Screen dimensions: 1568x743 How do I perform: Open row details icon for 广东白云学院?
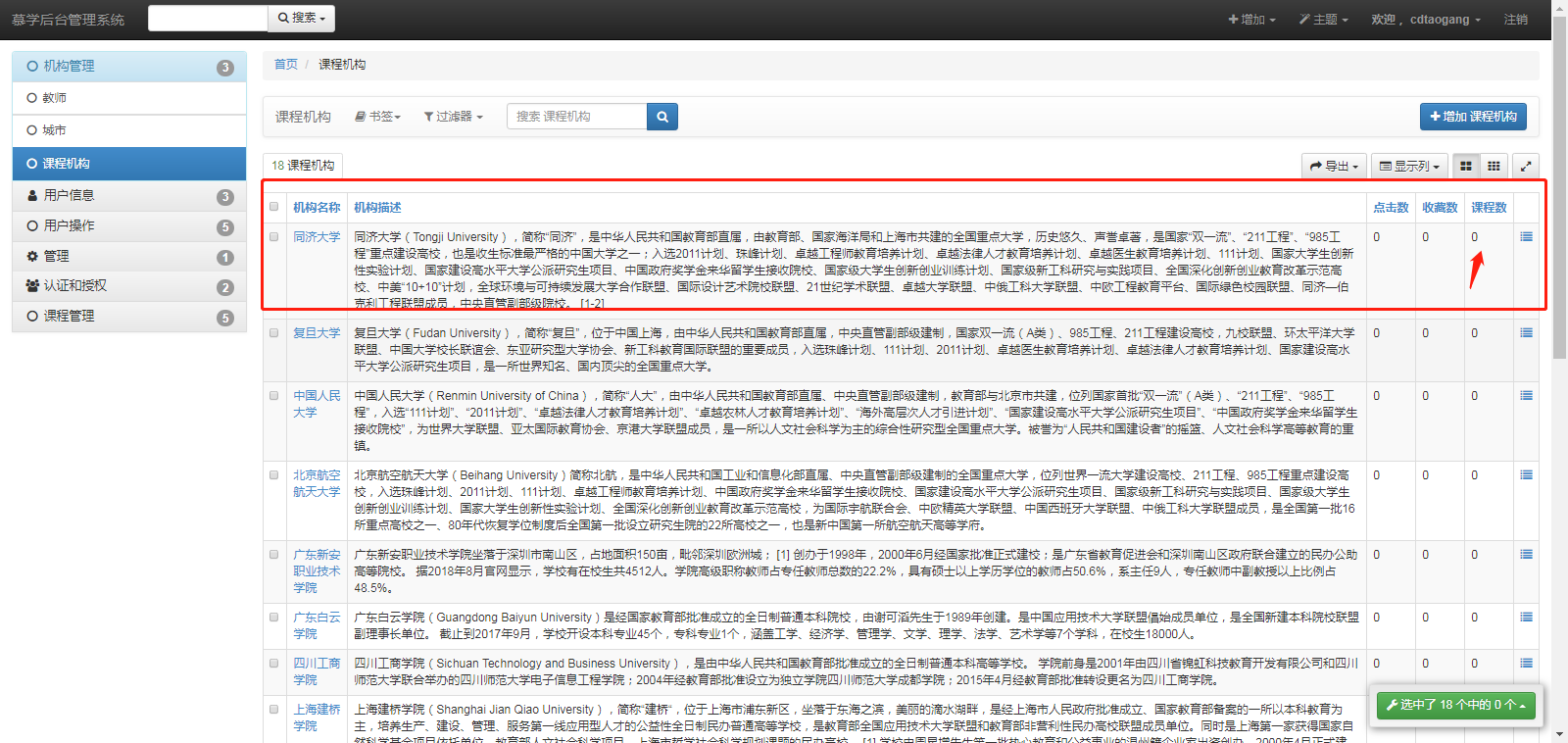(1526, 618)
